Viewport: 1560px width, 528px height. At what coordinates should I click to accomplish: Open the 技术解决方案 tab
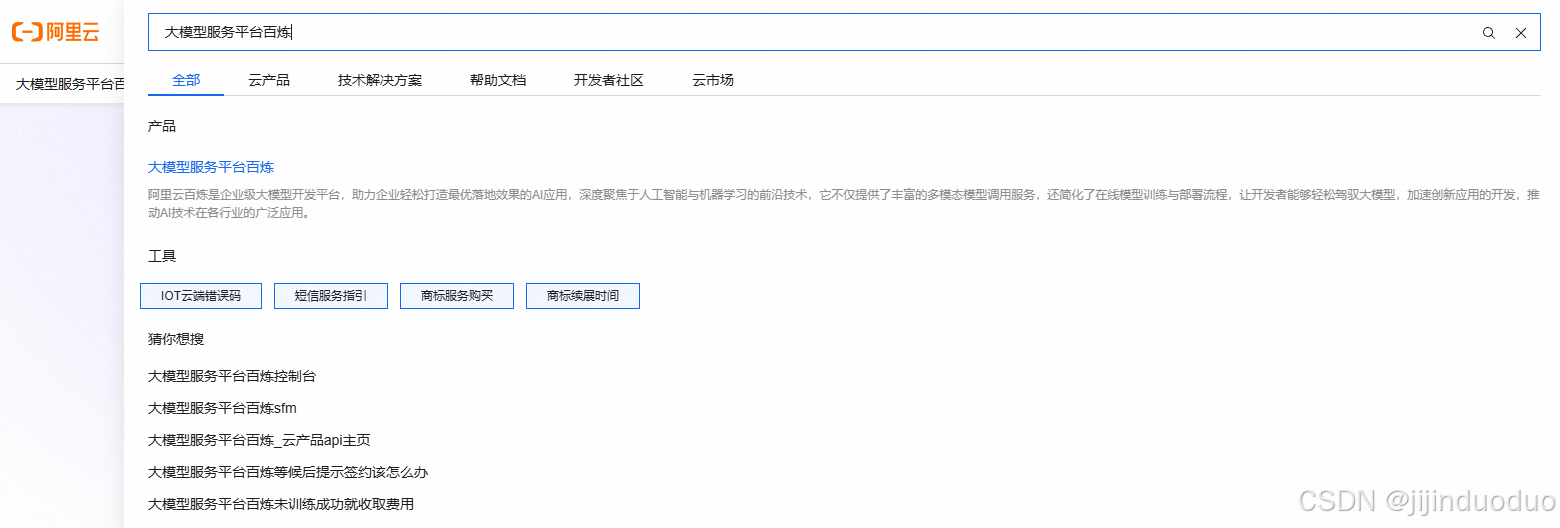click(380, 80)
